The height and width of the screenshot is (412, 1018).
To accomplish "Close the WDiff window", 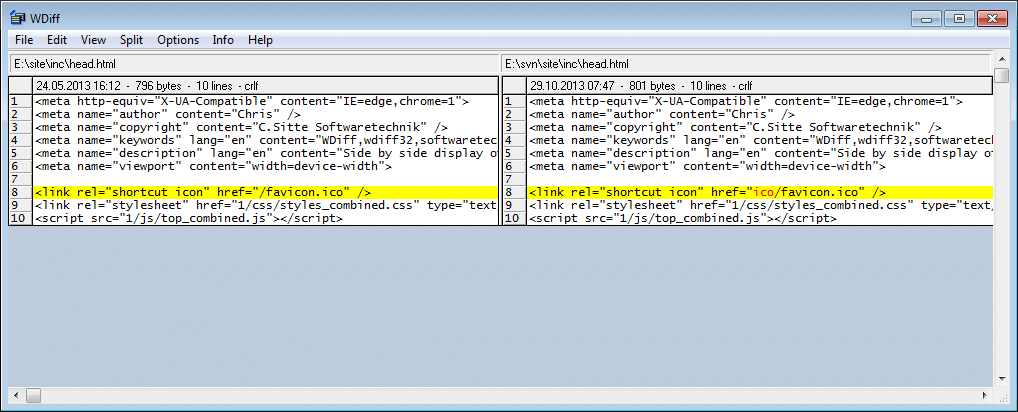I will (x=990, y=19).
